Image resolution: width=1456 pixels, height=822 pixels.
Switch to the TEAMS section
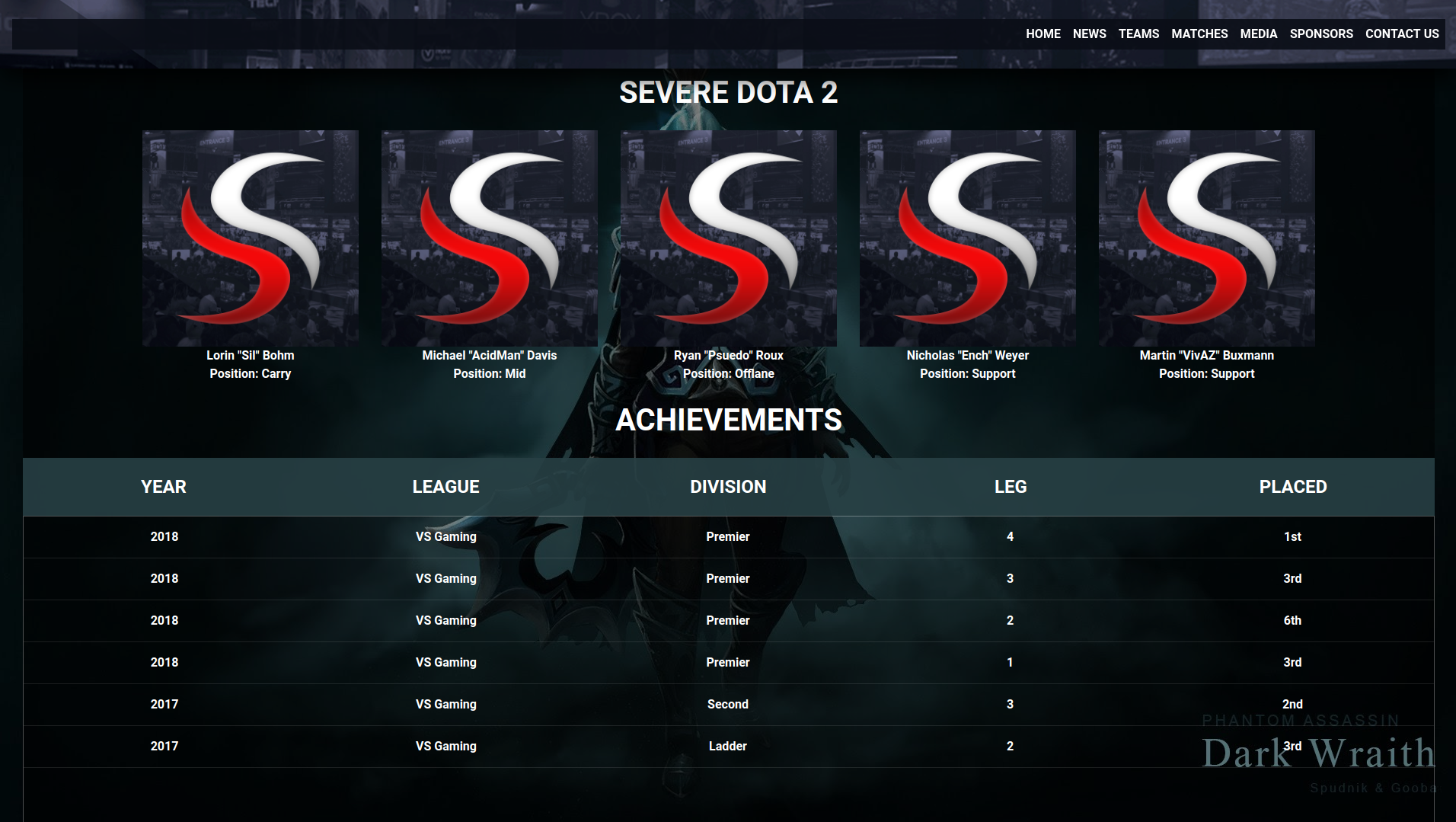1138,34
